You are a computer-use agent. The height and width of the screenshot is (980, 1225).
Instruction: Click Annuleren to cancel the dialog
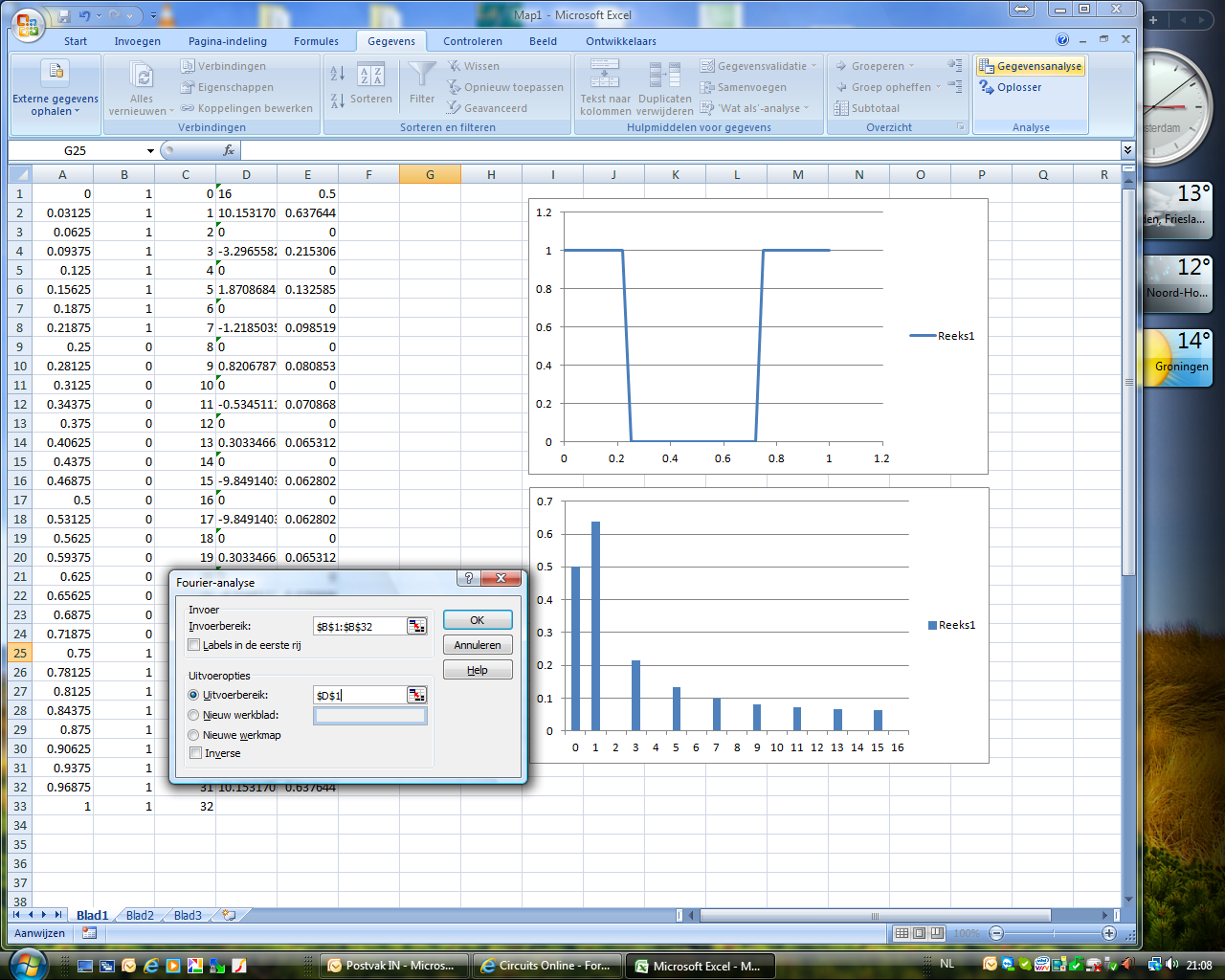pos(478,645)
